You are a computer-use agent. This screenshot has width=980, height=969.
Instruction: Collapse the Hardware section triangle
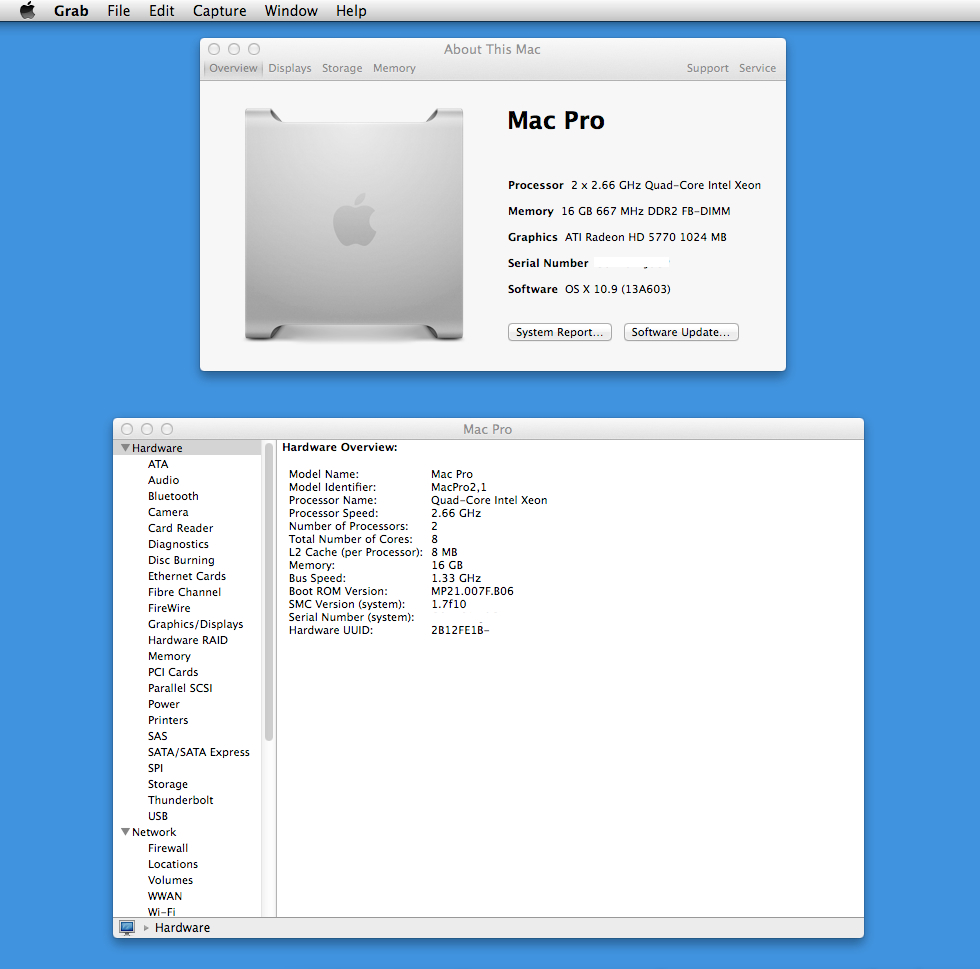[125, 448]
